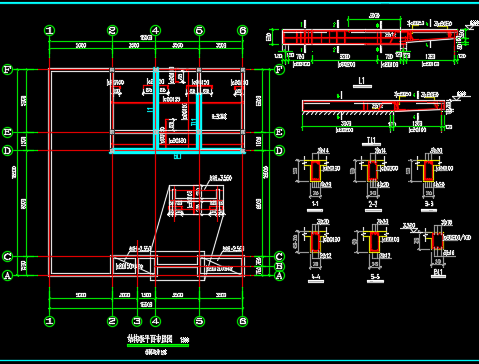Select grid bubble E on the right side
The height and width of the screenshot is (364, 479).
[279, 132]
